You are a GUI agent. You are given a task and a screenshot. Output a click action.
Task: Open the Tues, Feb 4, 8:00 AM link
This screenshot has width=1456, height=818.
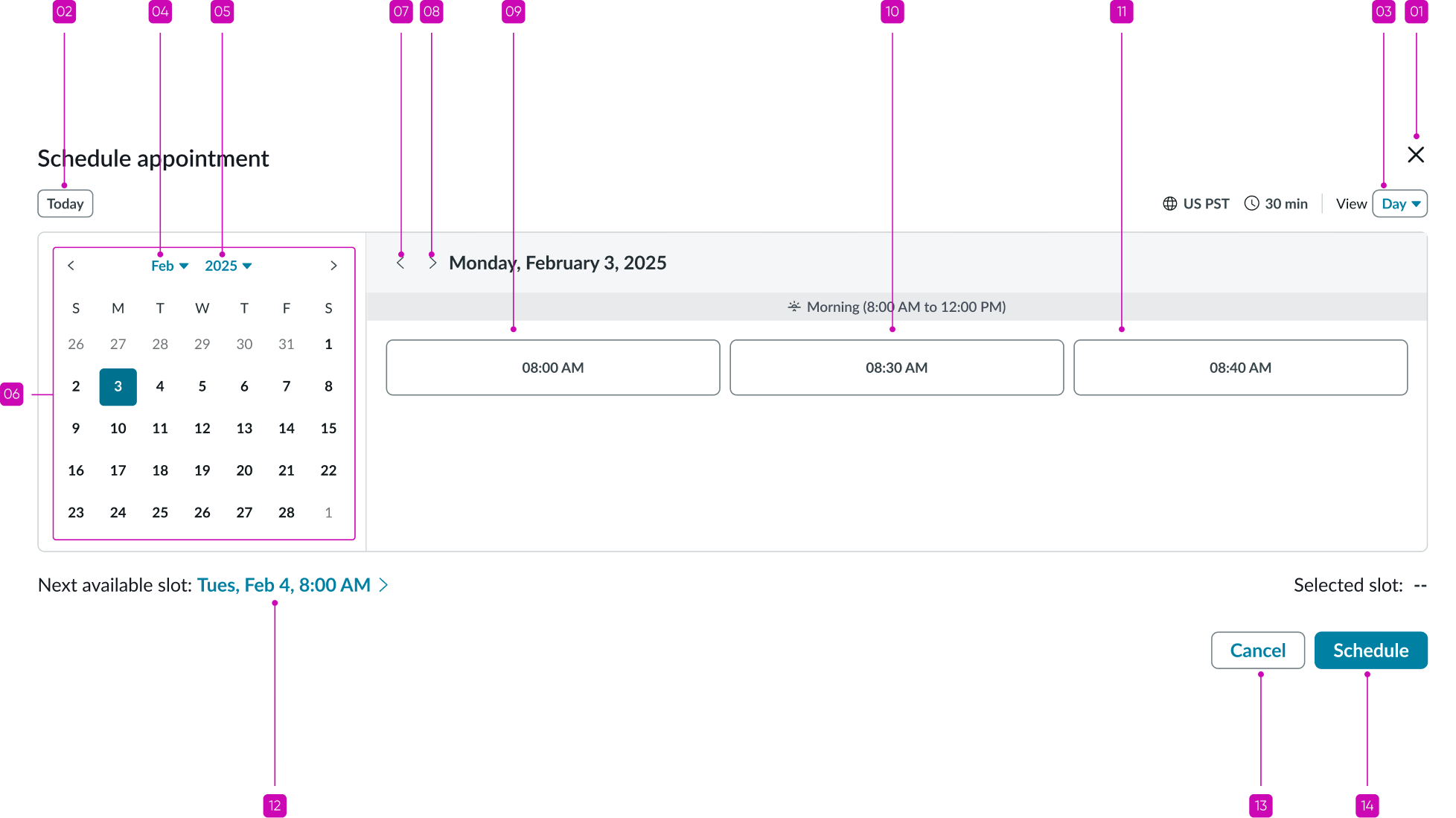tap(283, 585)
